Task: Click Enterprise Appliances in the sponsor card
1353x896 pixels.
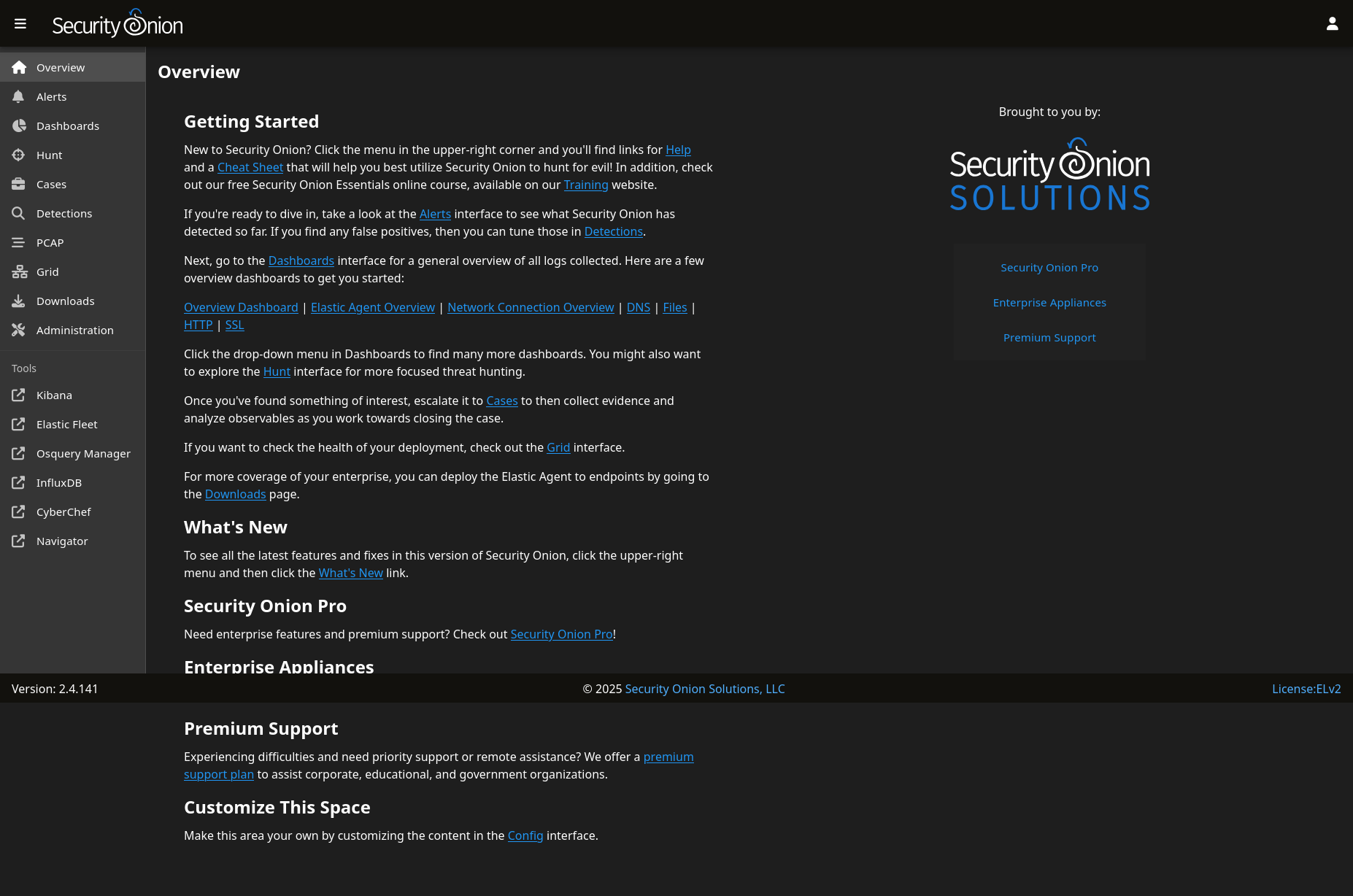Action: (x=1049, y=302)
